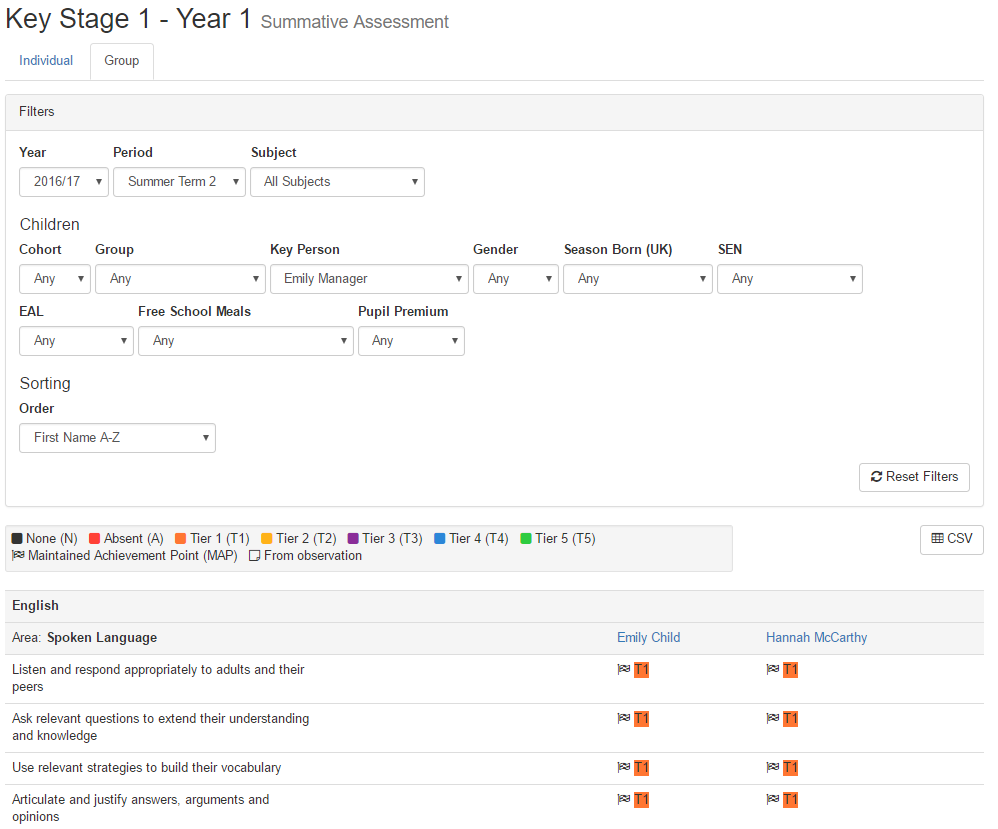Export data with the CSV button

(952, 540)
